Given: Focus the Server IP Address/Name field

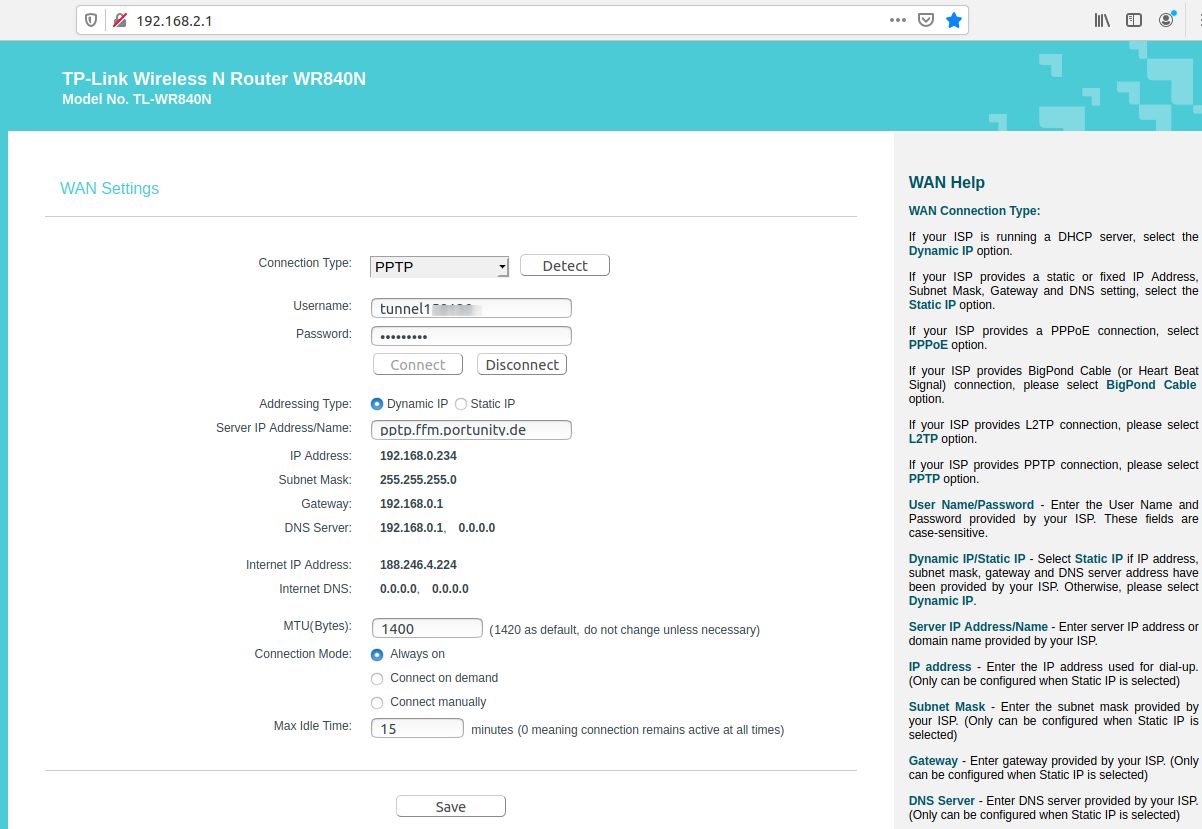Looking at the screenshot, I should pyautogui.click(x=471, y=430).
